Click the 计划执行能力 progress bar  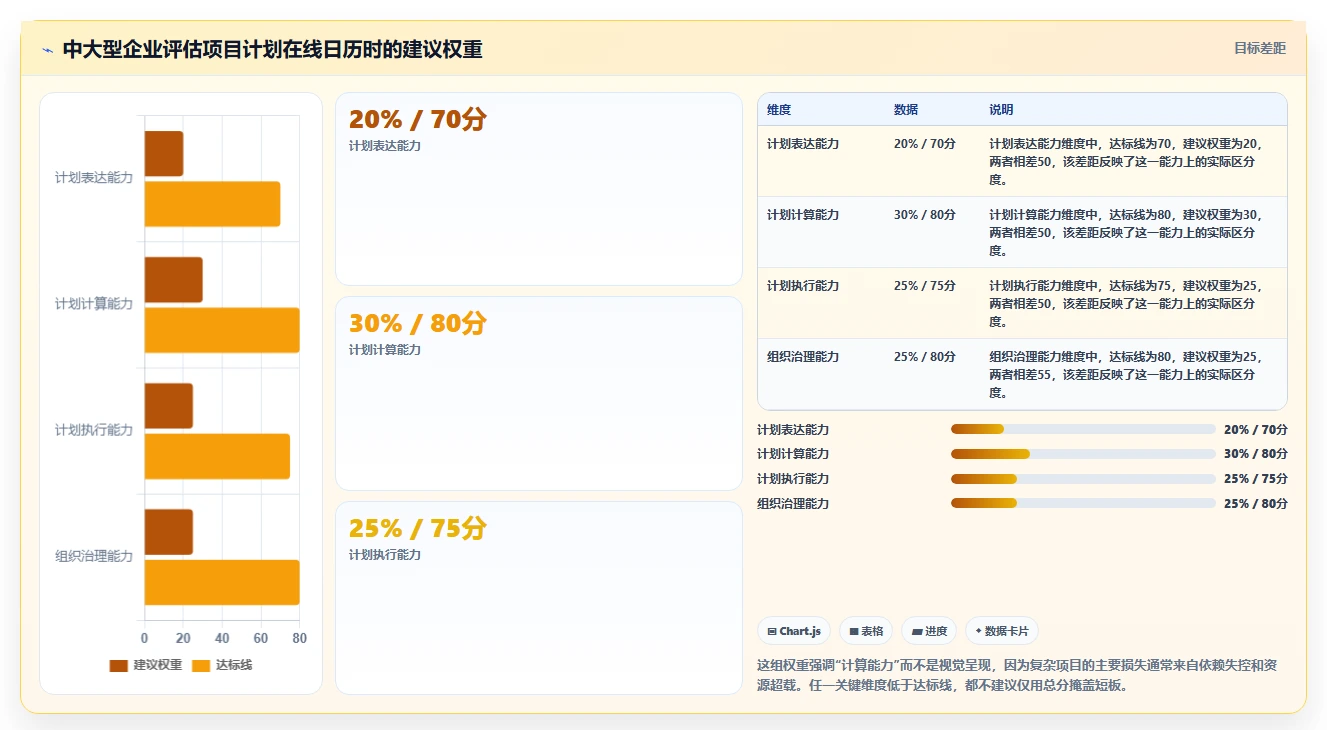[1083, 478]
